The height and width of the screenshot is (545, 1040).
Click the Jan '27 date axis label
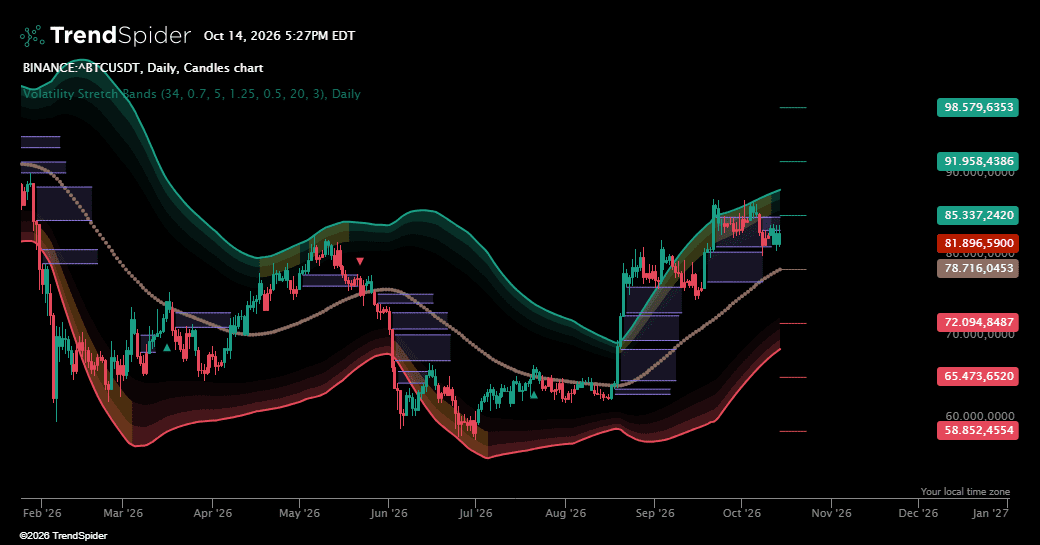click(990, 513)
